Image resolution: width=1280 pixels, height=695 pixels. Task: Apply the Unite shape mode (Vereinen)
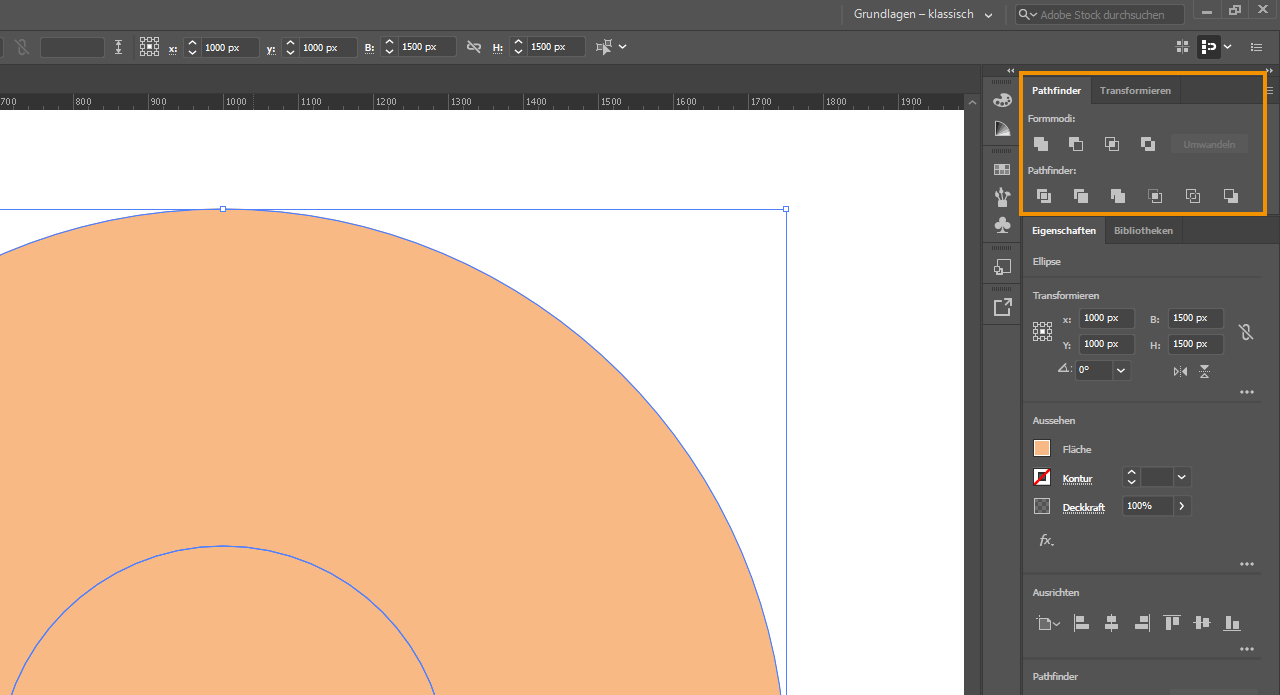point(1041,144)
